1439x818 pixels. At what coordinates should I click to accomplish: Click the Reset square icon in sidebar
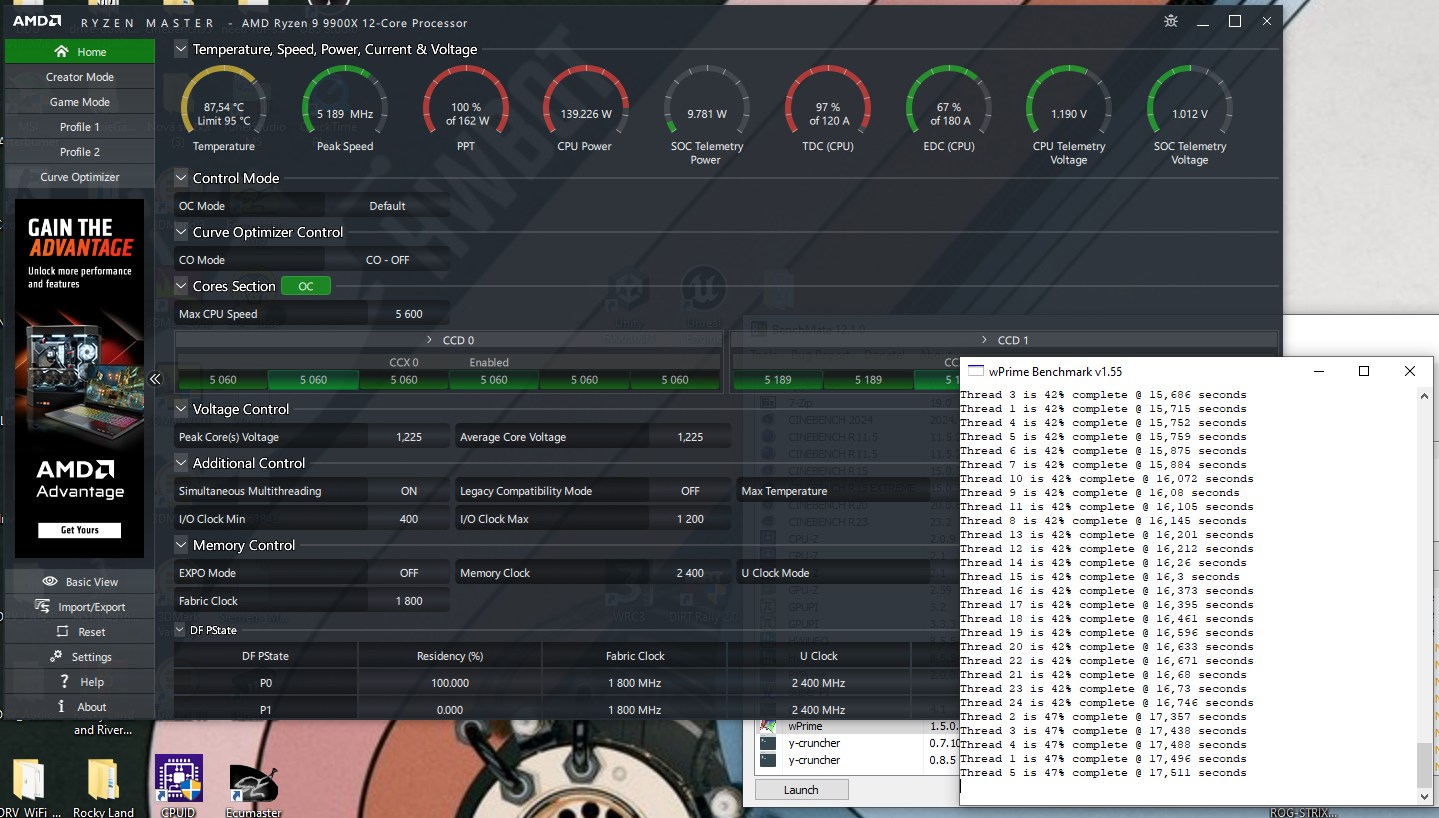(x=63, y=631)
